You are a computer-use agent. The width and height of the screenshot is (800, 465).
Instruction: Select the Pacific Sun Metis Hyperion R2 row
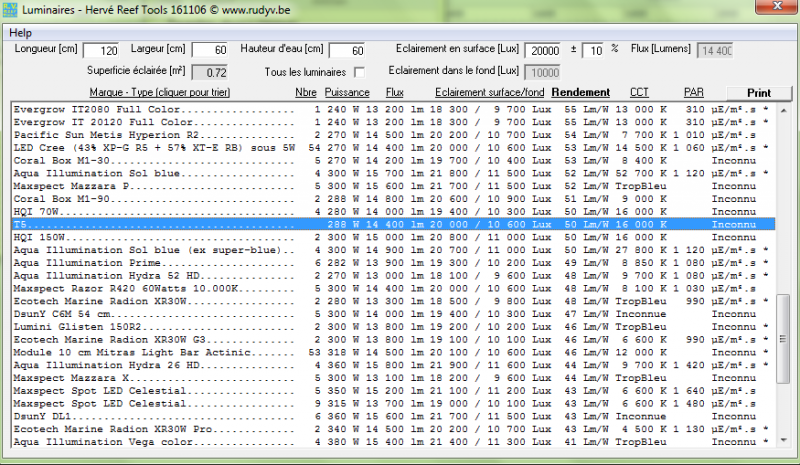(x=393, y=135)
